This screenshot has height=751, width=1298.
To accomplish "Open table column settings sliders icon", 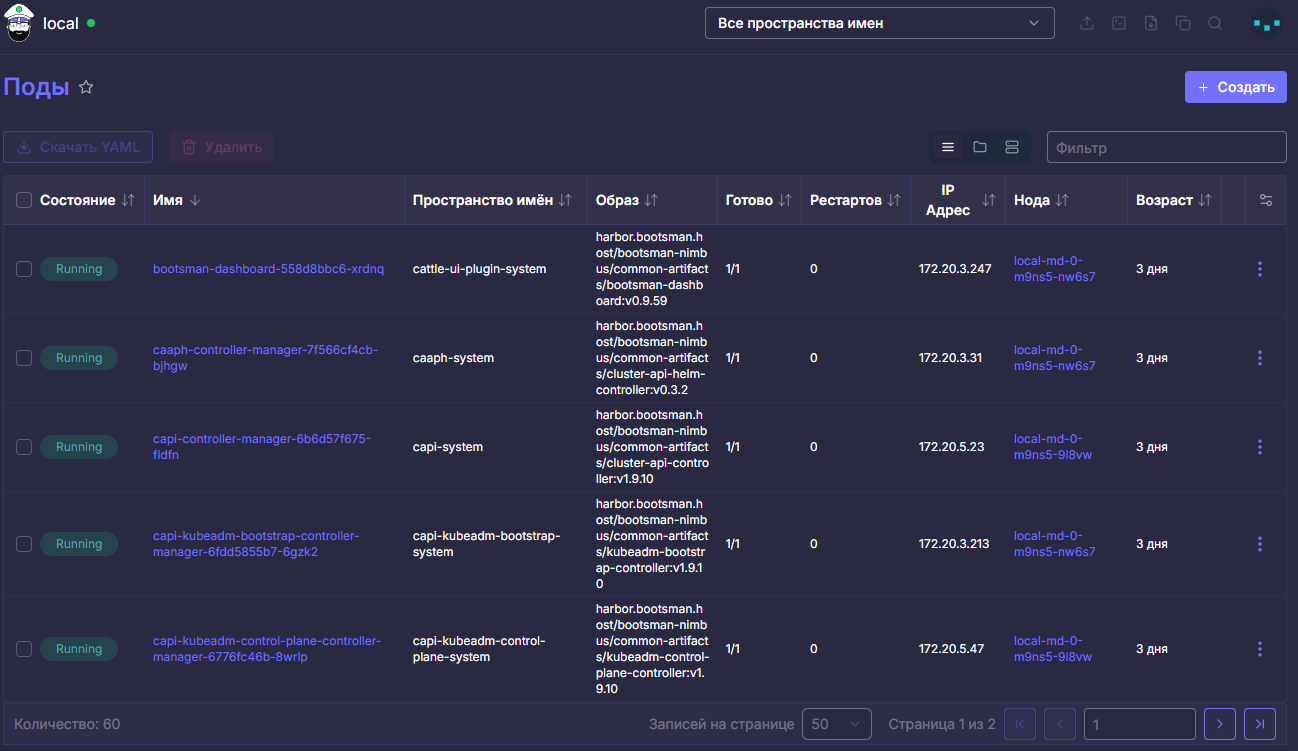I will pyautogui.click(x=1266, y=200).
